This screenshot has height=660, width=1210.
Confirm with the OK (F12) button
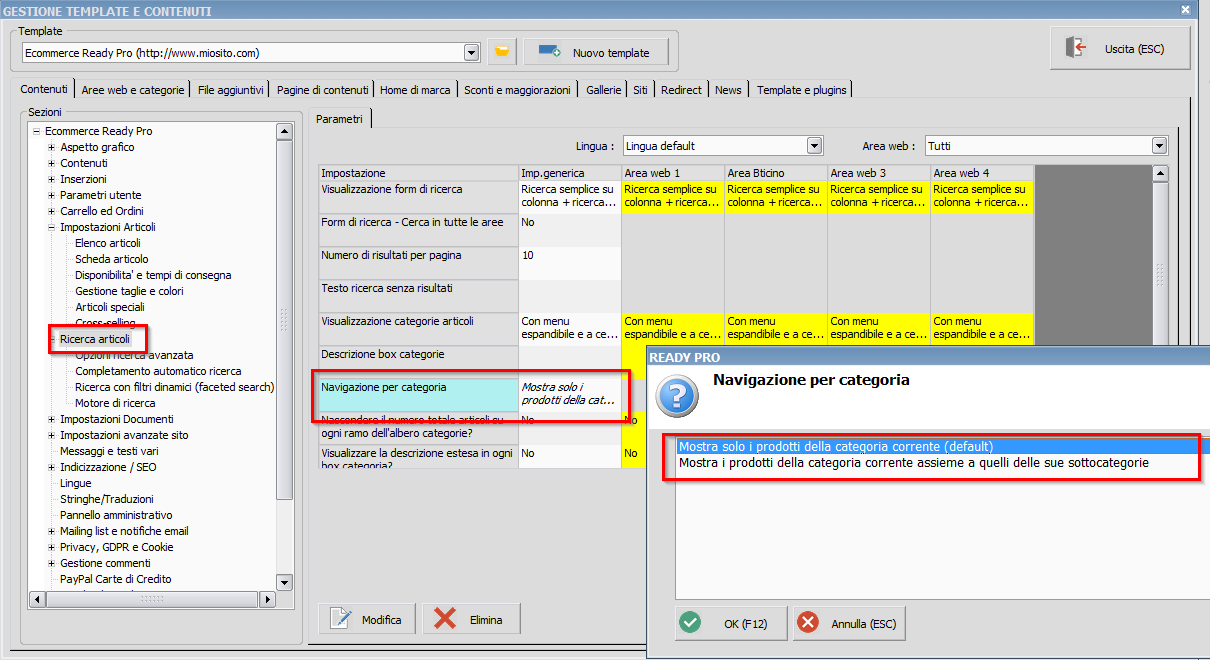point(730,623)
